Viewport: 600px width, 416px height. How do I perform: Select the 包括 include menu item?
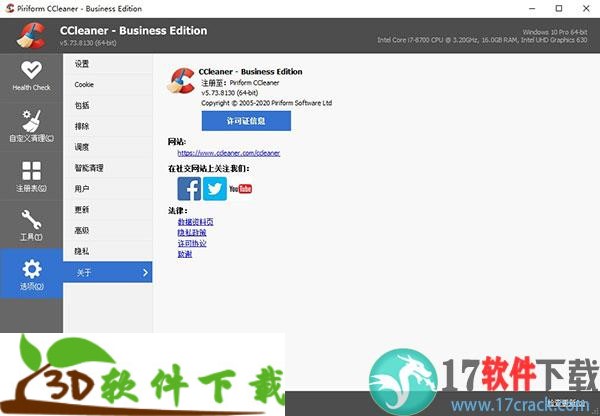pyautogui.click(x=108, y=105)
